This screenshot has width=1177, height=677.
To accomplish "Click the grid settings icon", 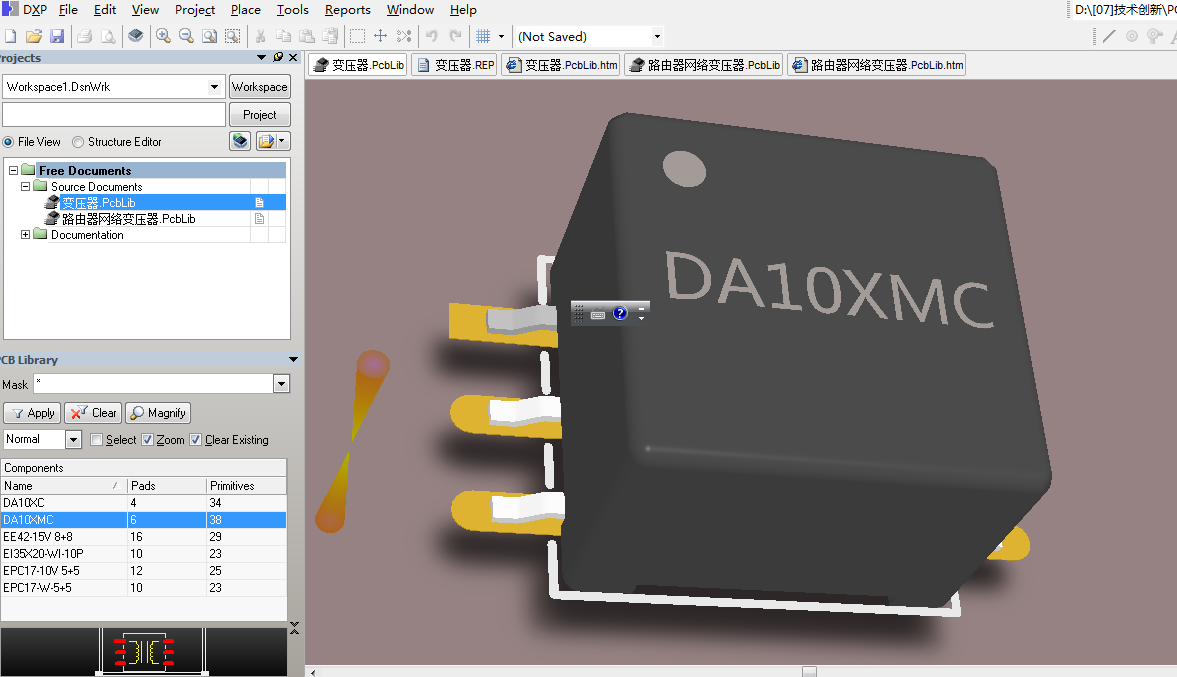I will tap(483, 36).
